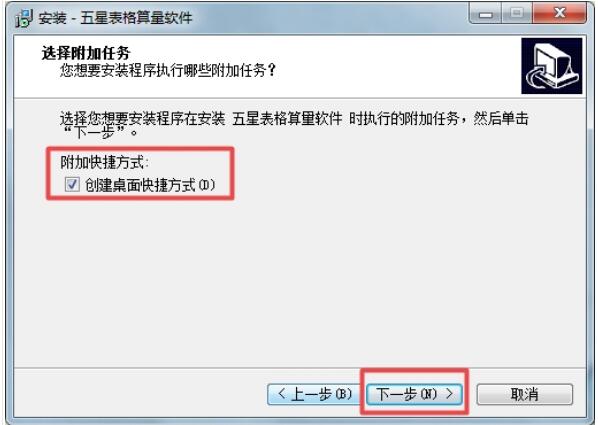Click the 附加快捷方式: group label
598x425 pixels.
[x=104, y=163]
